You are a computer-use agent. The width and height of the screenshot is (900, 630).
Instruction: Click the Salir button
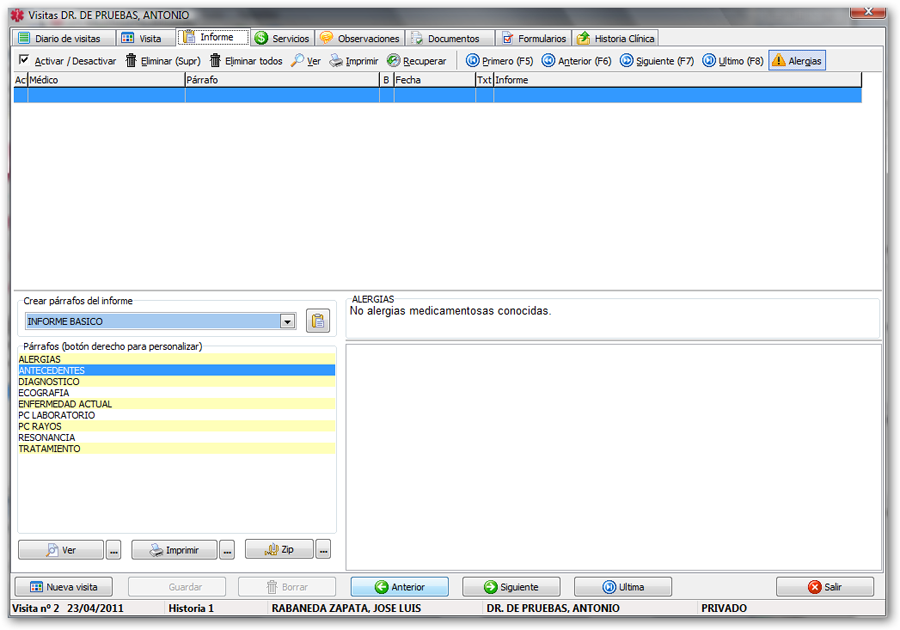[824, 587]
